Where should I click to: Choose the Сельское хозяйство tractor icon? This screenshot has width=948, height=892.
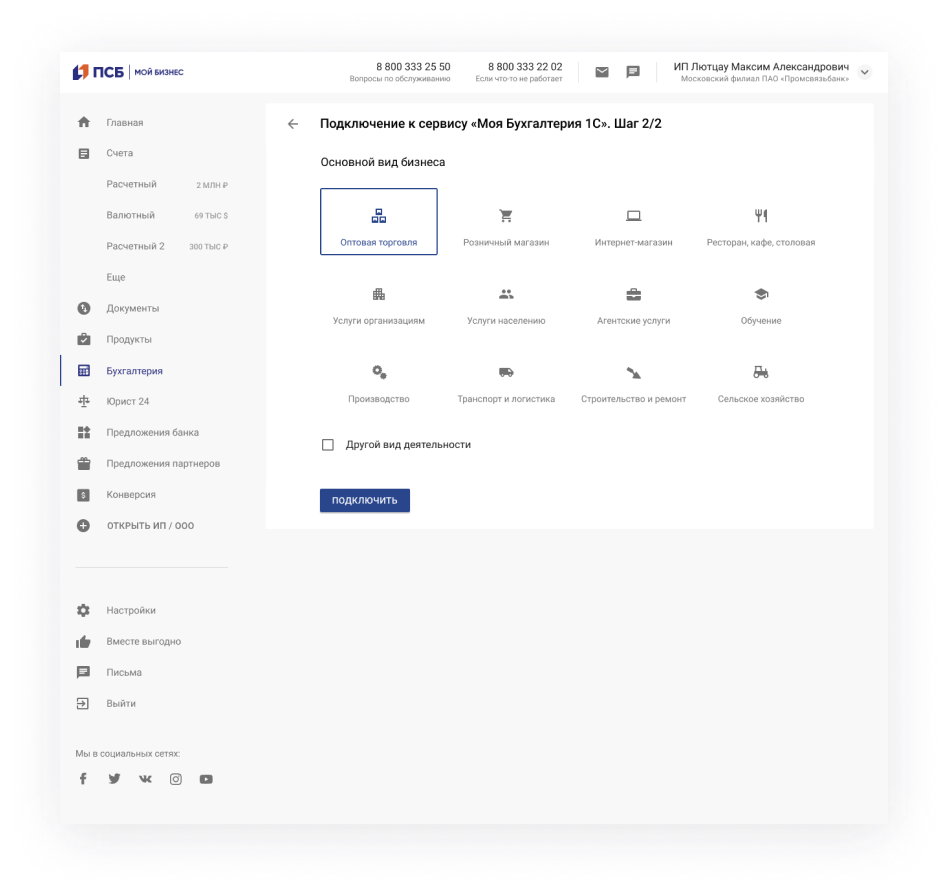761,372
